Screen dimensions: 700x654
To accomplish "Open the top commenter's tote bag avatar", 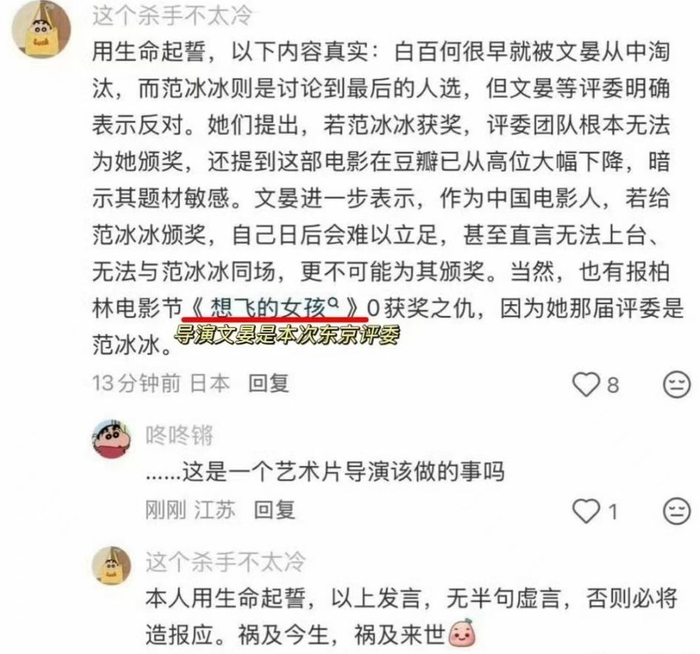I will click(x=41, y=29).
